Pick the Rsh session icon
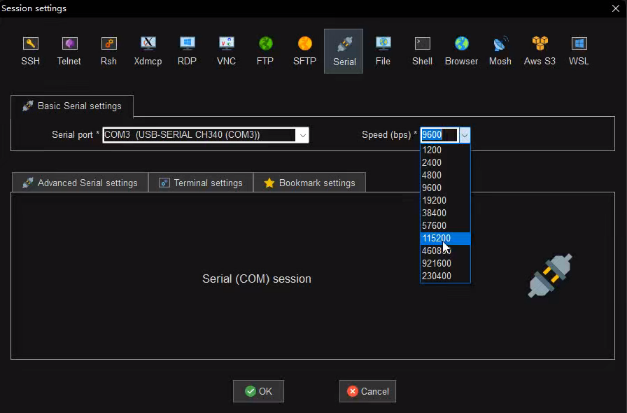This screenshot has width=627, height=413. [x=108, y=51]
